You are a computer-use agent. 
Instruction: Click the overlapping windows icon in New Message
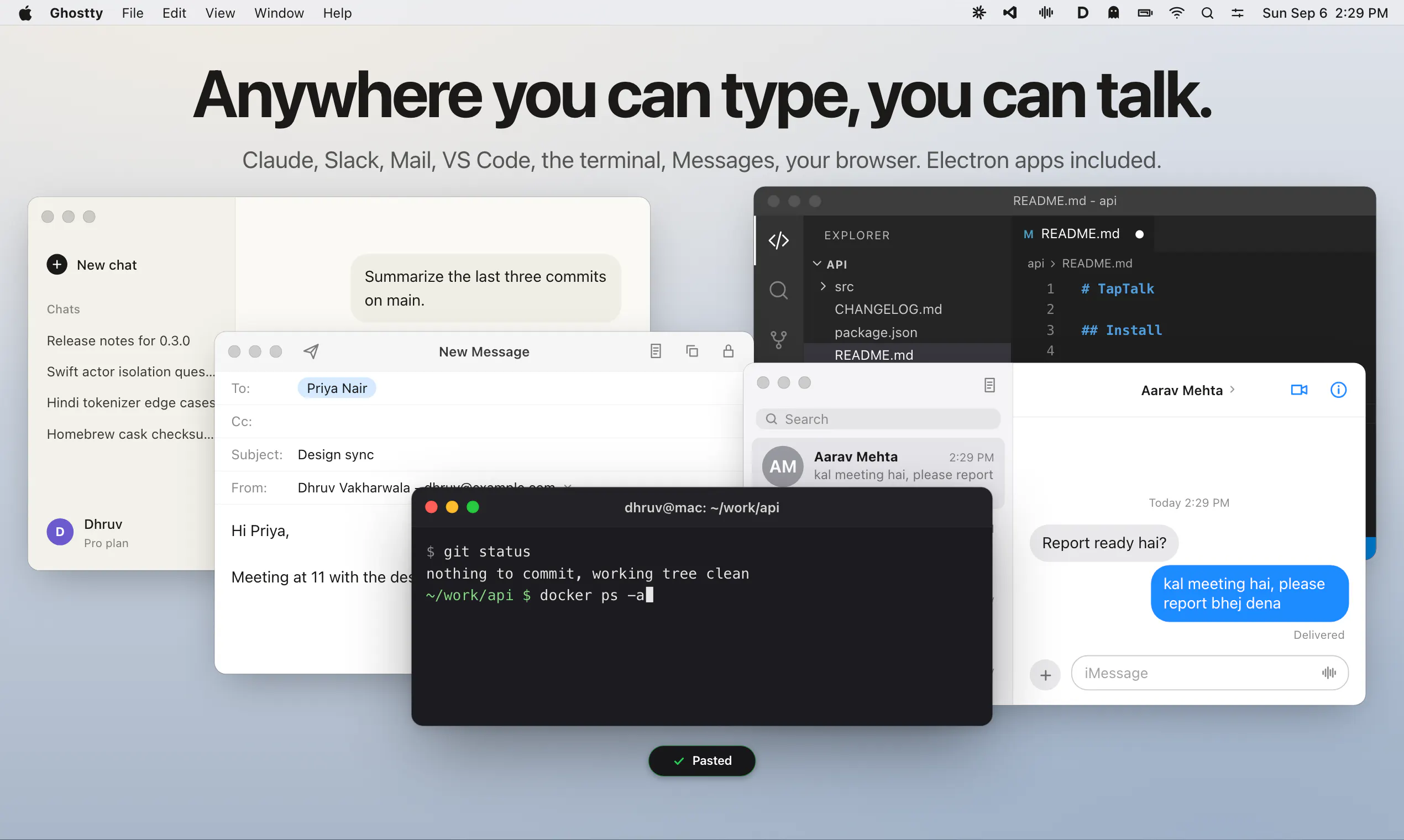(x=692, y=351)
